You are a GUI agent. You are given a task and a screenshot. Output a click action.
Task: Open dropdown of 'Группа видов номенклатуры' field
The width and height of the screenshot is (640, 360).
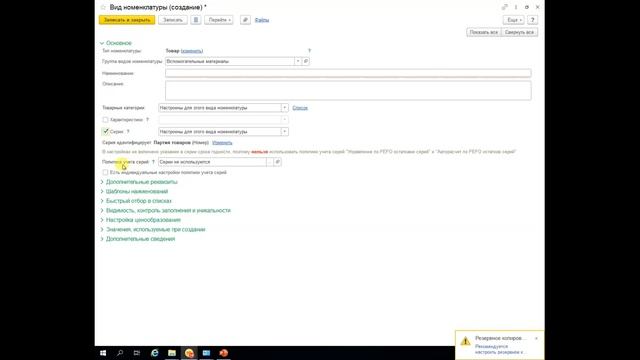pos(298,61)
